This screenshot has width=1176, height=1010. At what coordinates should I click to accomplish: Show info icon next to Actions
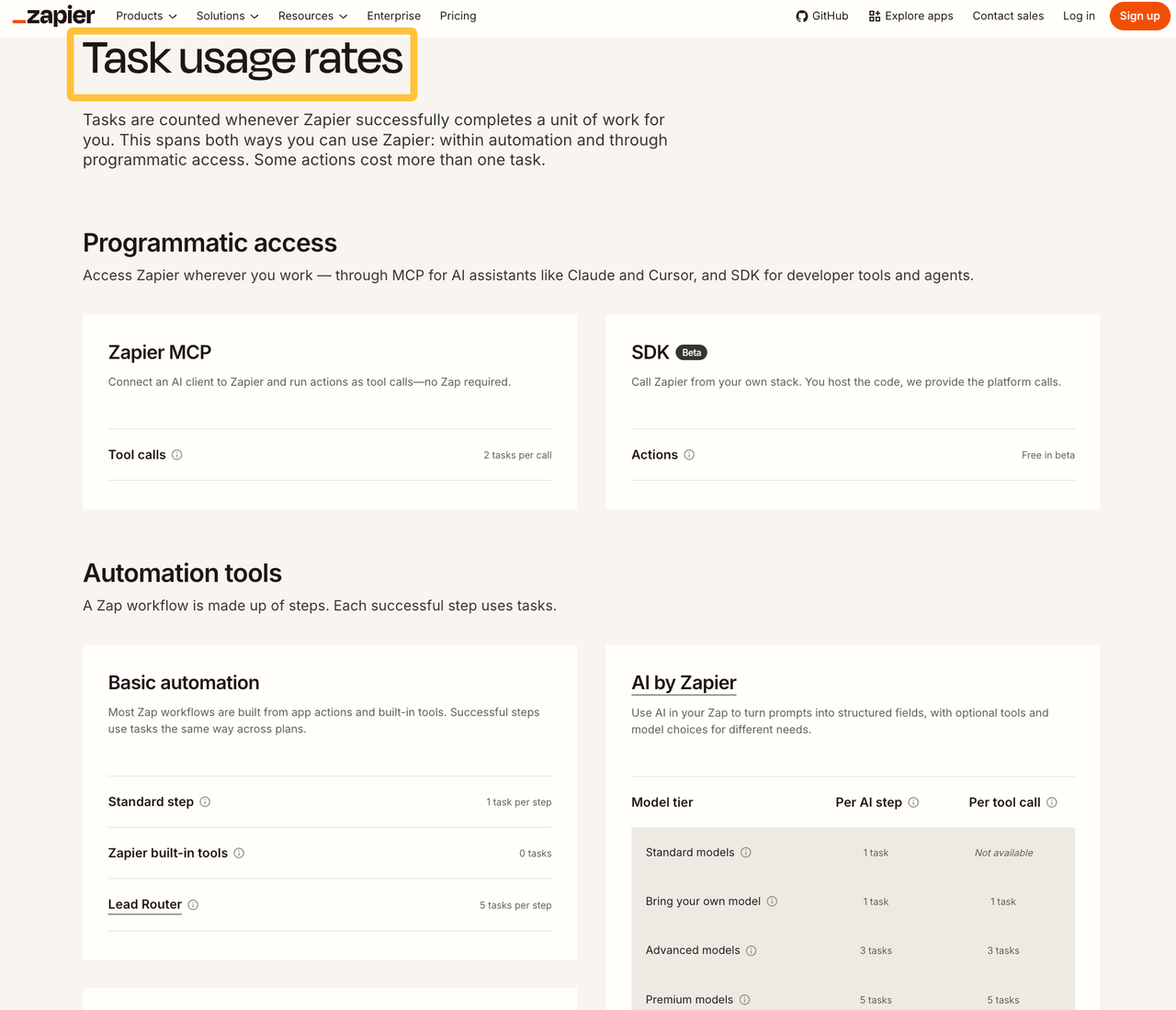coord(689,455)
